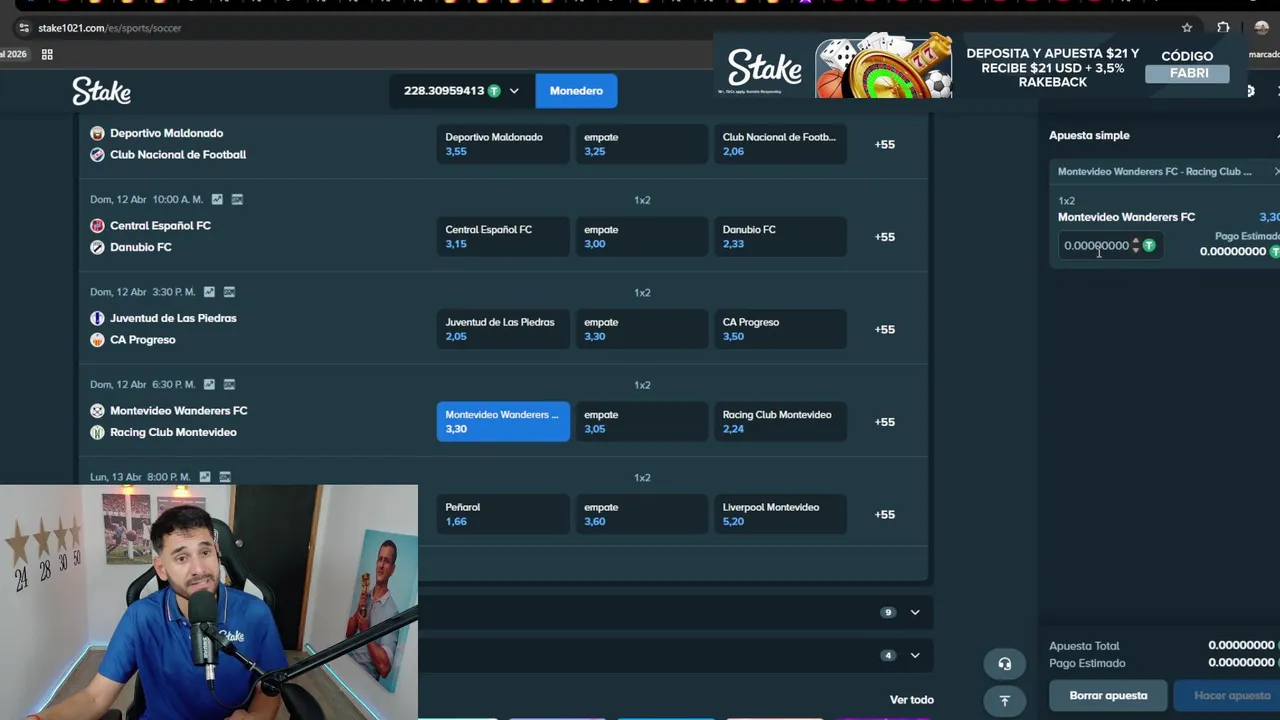Open statistics icon for 10:00 A. M. match
Screen dimensions: 1280x720
[217, 199]
